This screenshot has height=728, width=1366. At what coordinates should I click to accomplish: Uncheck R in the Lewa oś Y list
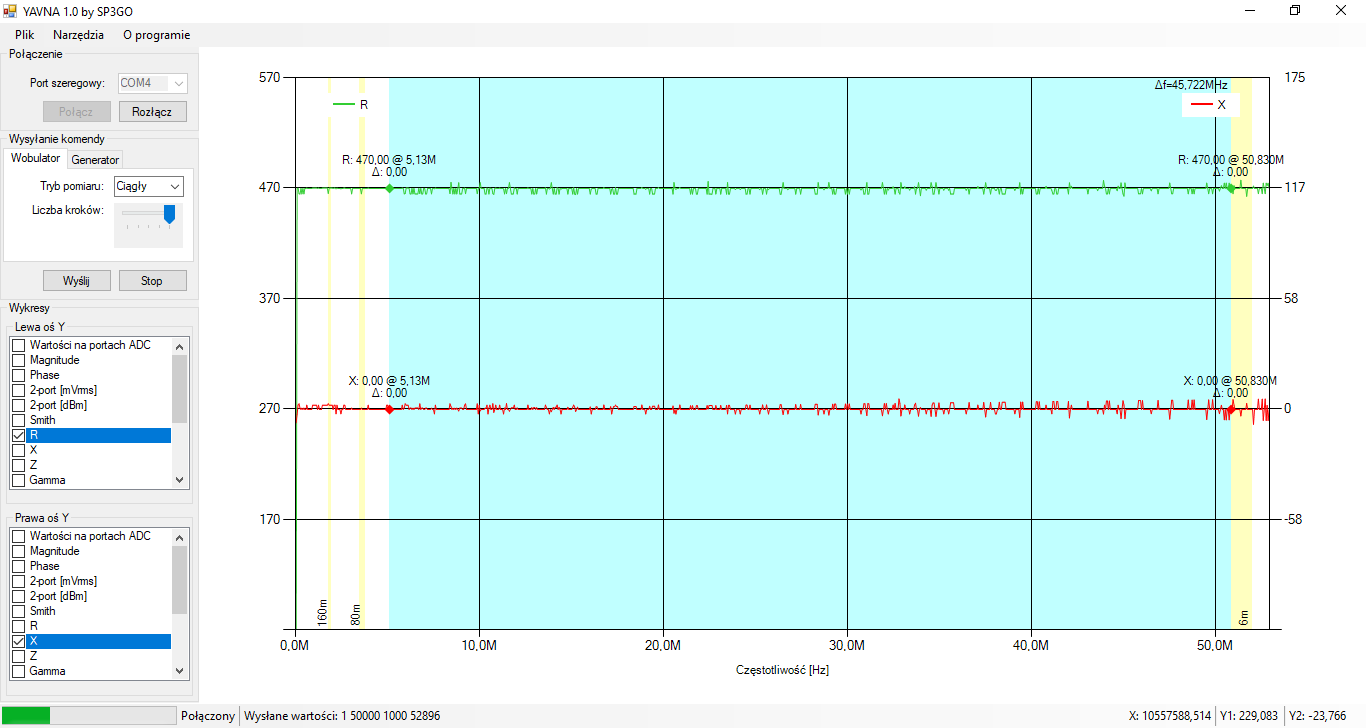coord(18,436)
